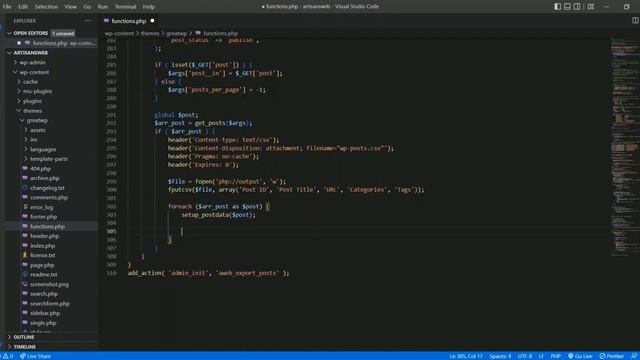Change Spaces: 4 indentation setting

point(500,356)
